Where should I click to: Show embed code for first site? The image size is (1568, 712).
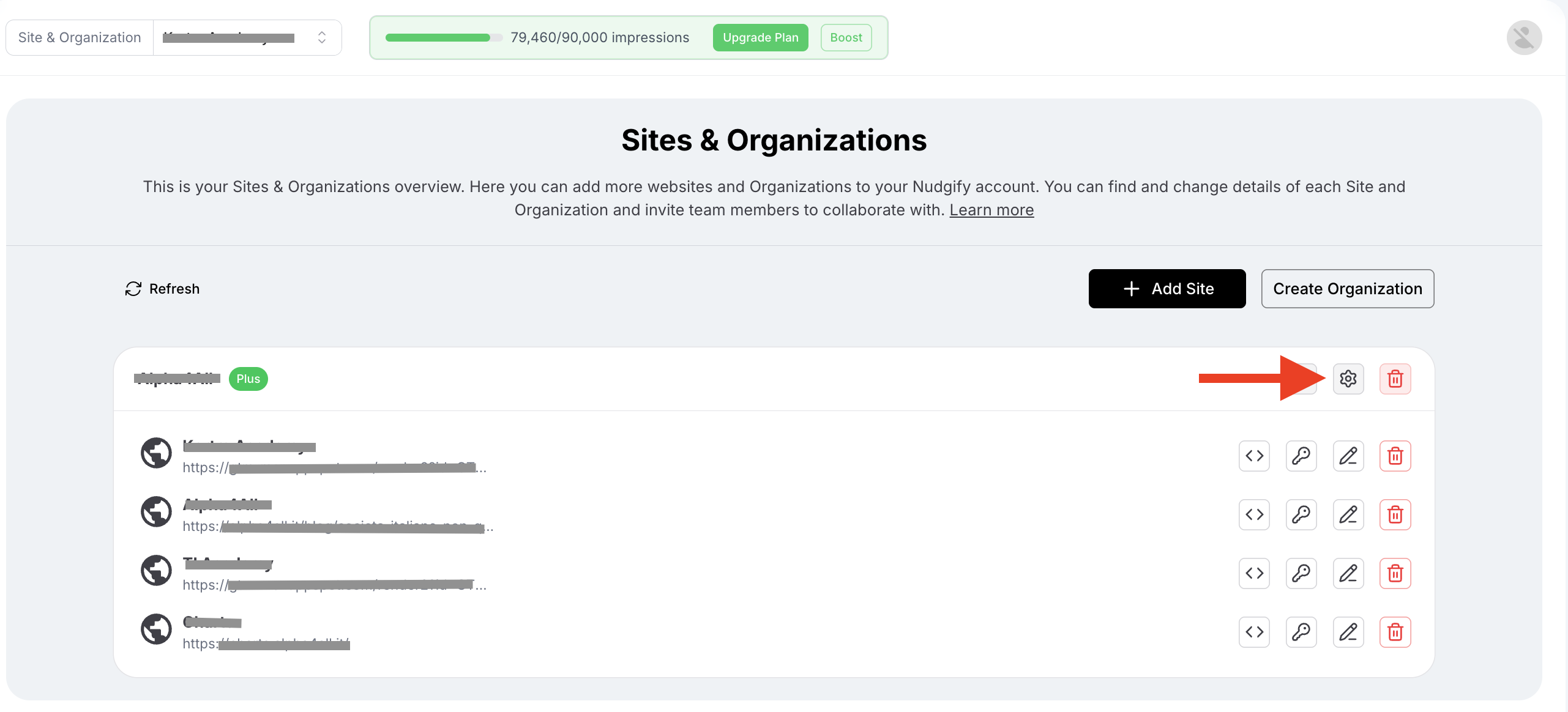click(x=1254, y=456)
